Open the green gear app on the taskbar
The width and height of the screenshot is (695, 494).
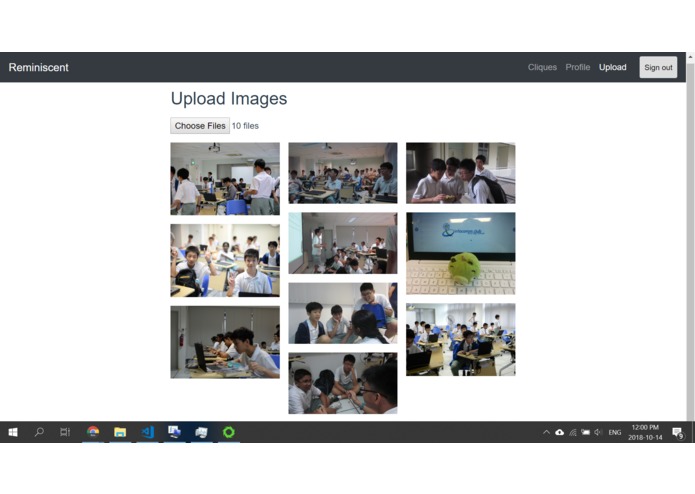[x=229, y=432]
